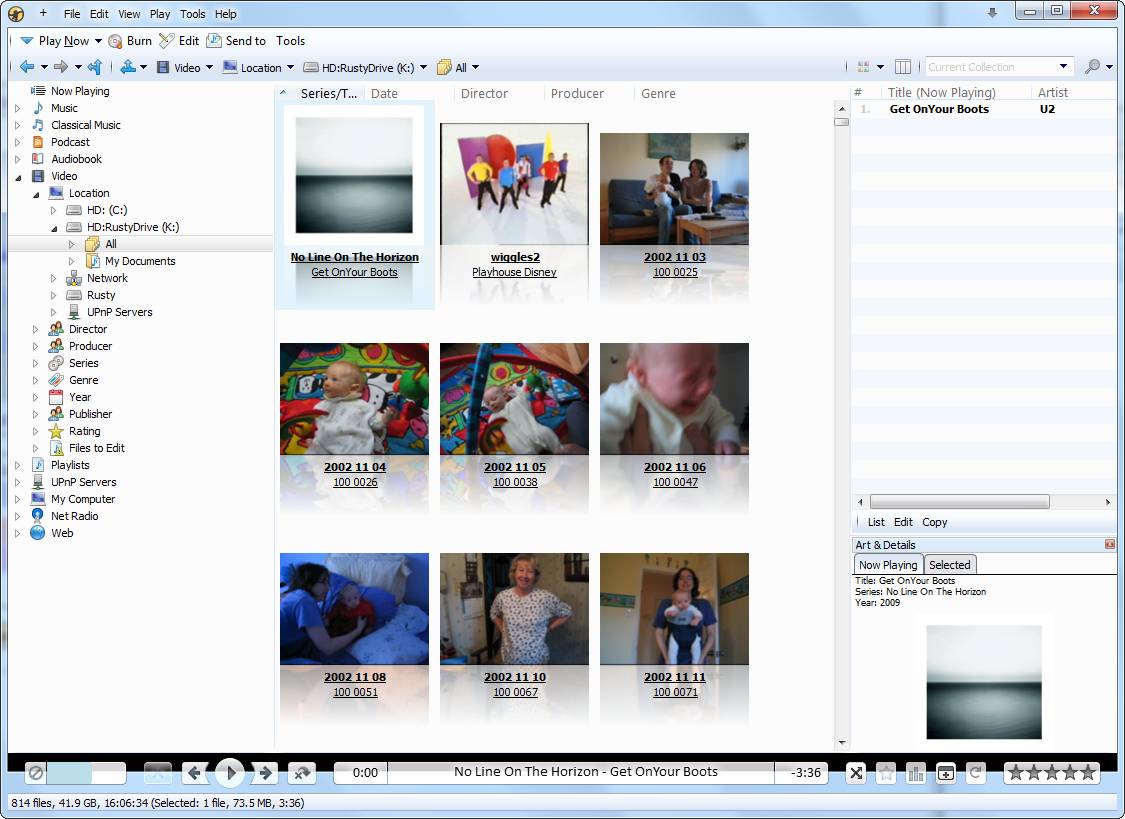Click the Playhouse Disney link under wiggles2
The image size is (1125, 819).
click(x=514, y=272)
